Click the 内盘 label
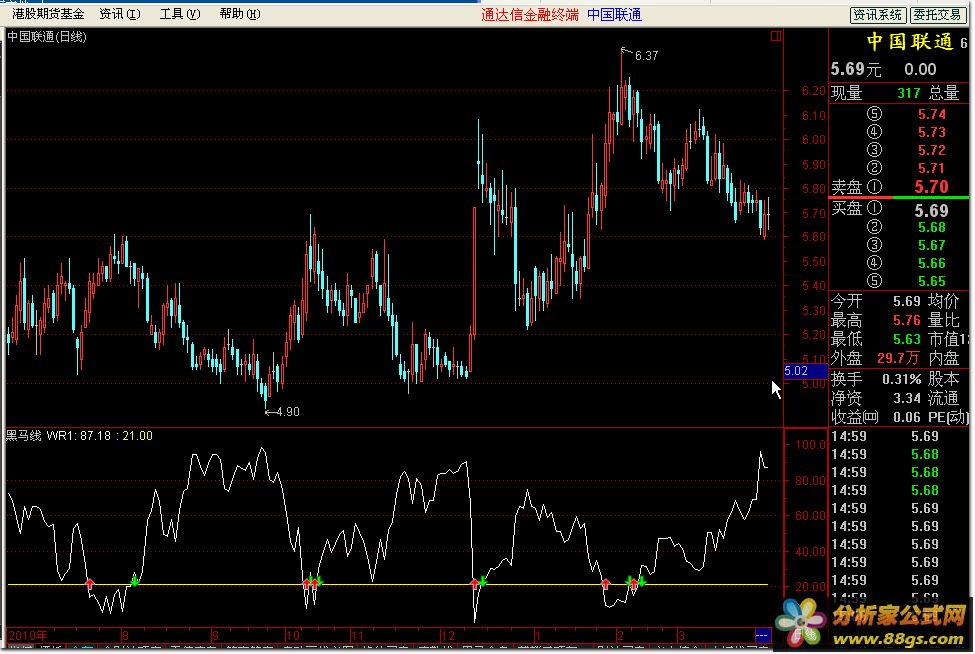975x654 pixels. pyautogui.click(x=944, y=358)
